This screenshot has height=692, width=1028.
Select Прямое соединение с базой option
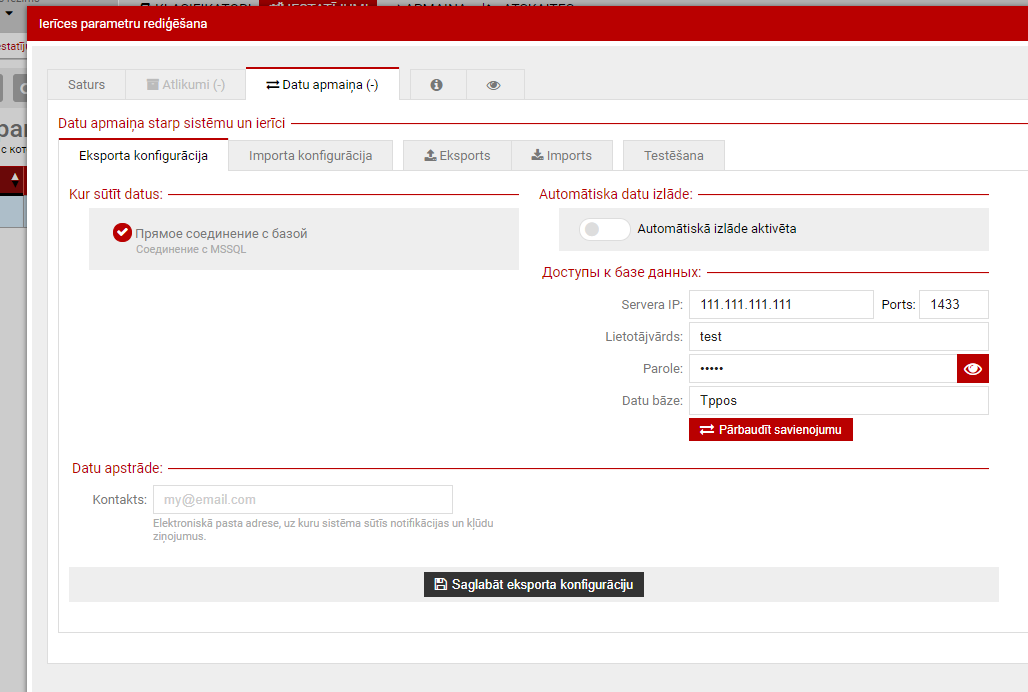tap(123, 233)
